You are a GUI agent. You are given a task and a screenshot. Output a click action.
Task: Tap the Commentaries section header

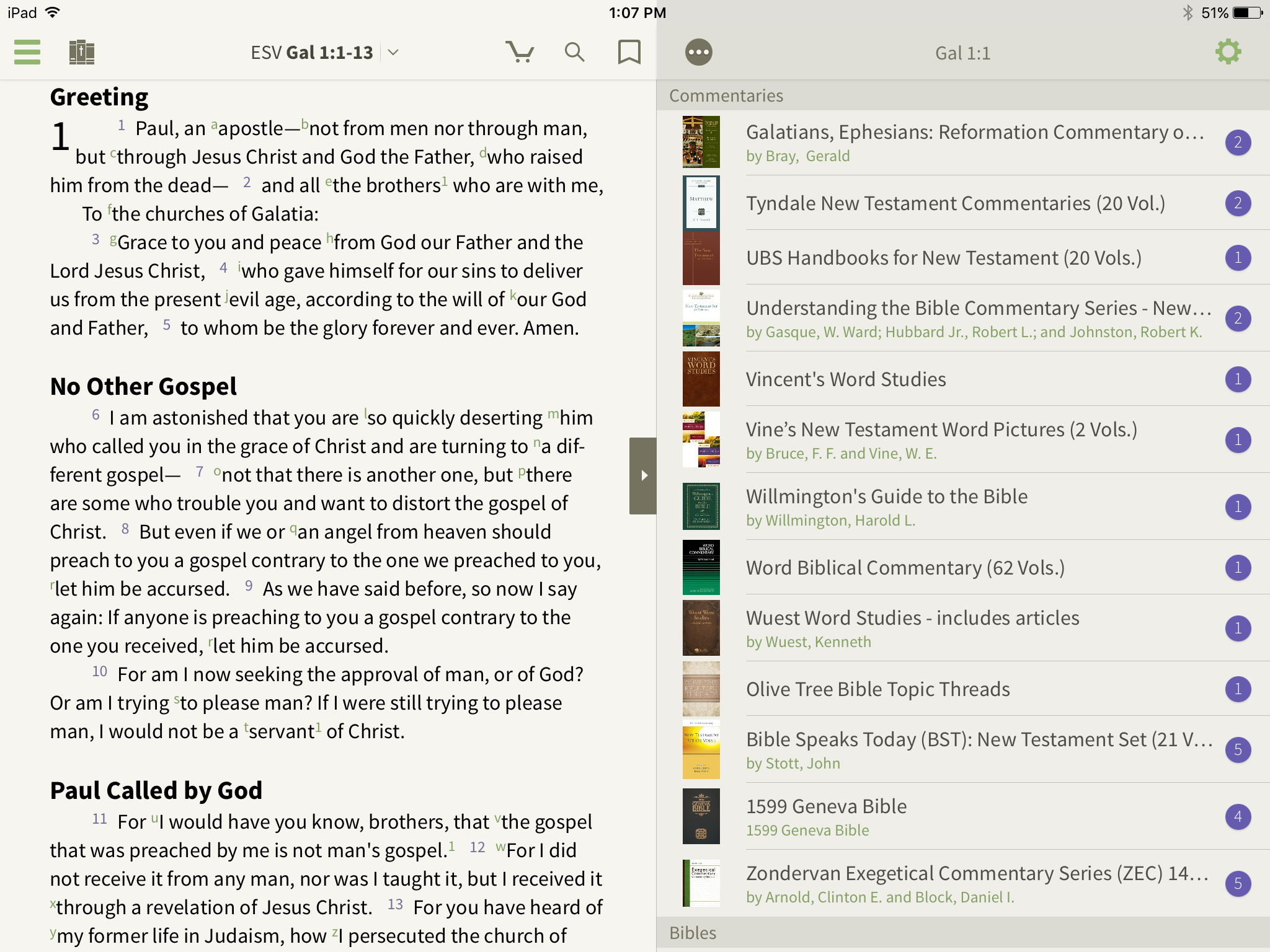[963, 95]
